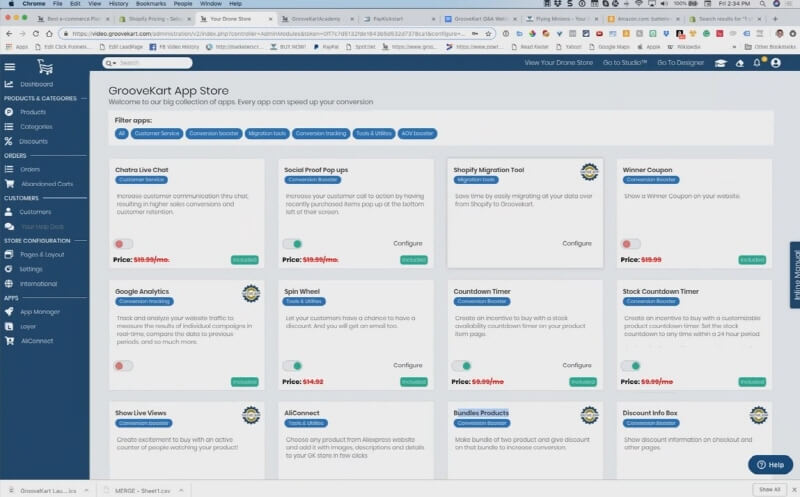Open Go To Designer link
The image size is (800, 497).
tap(681, 63)
